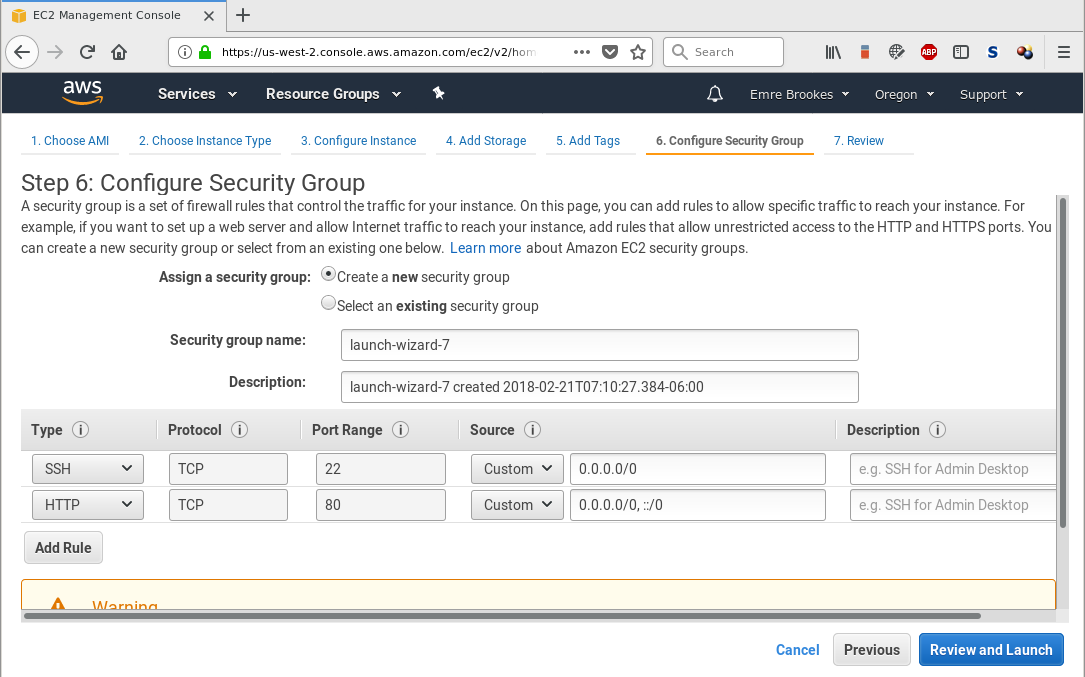Screen dimensions: 1085x677
Task: Select the 6. Configure Security Group tab
Action: pyautogui.click(x=729, y=141)
